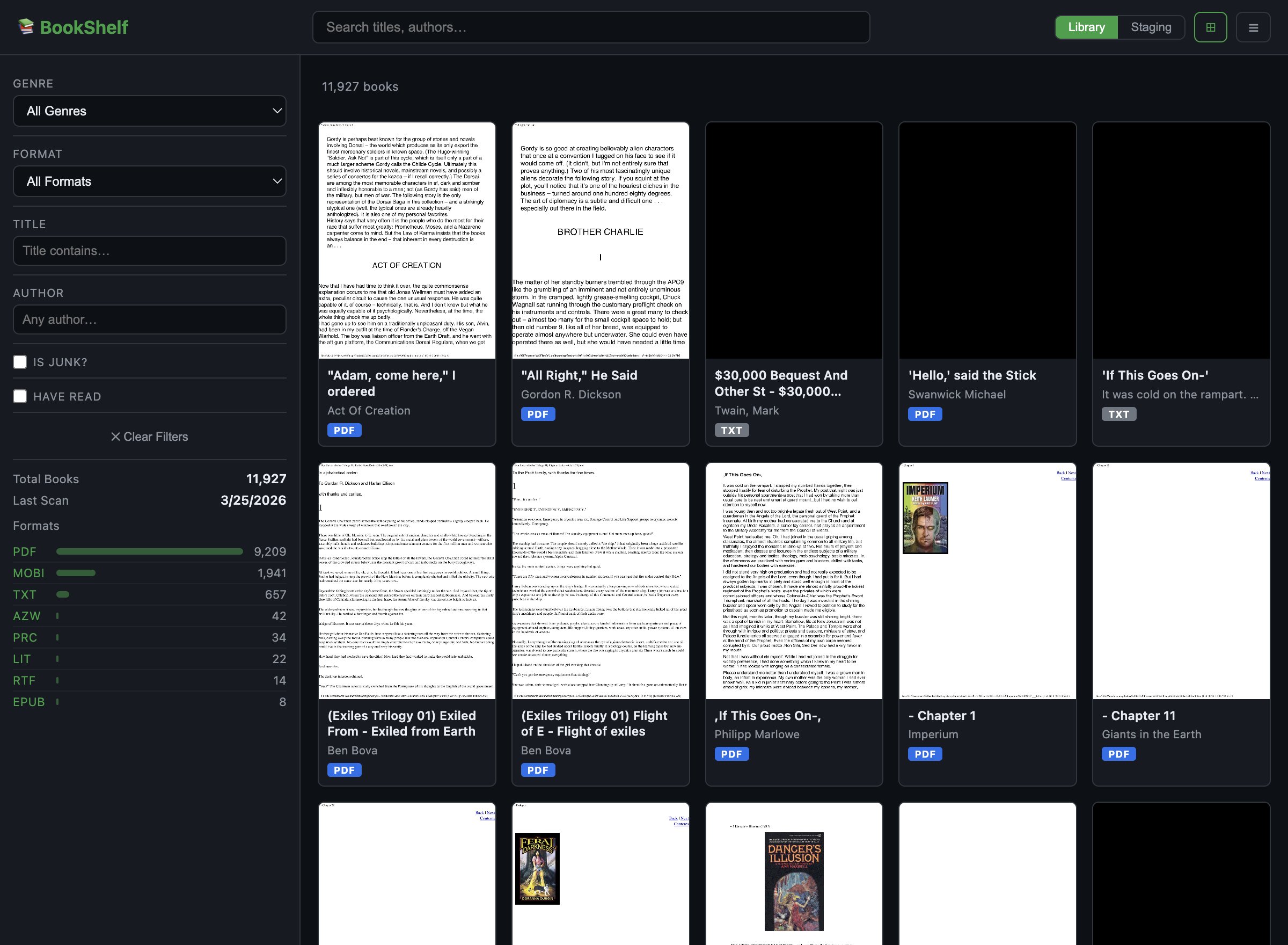Switch to list view icon
The image size is (1288, 945).
[1253, 27]
